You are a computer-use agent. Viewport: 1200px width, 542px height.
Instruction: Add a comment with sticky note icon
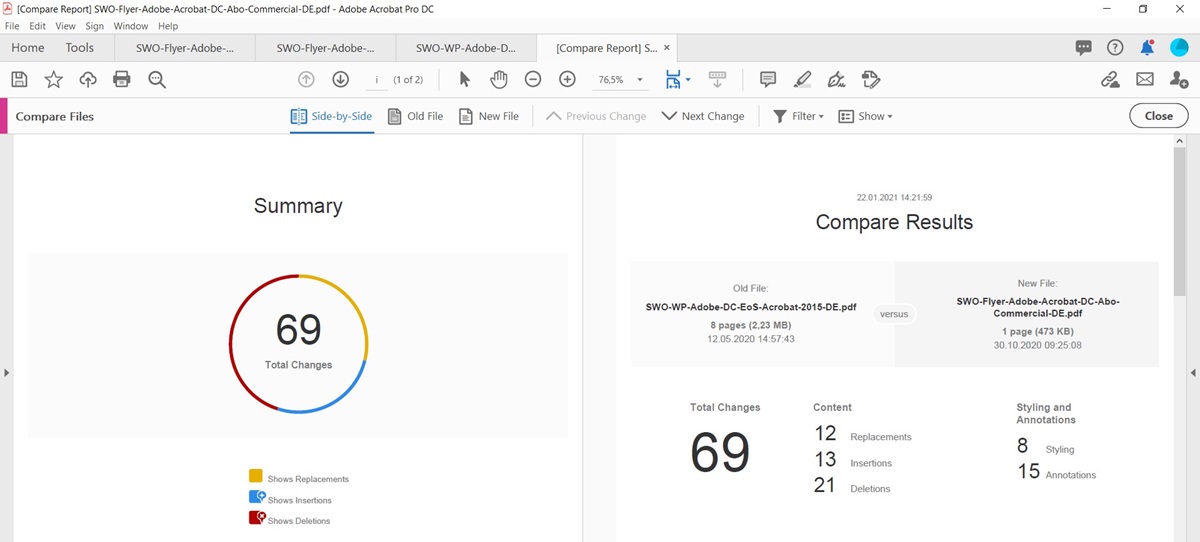pos(768,80)
